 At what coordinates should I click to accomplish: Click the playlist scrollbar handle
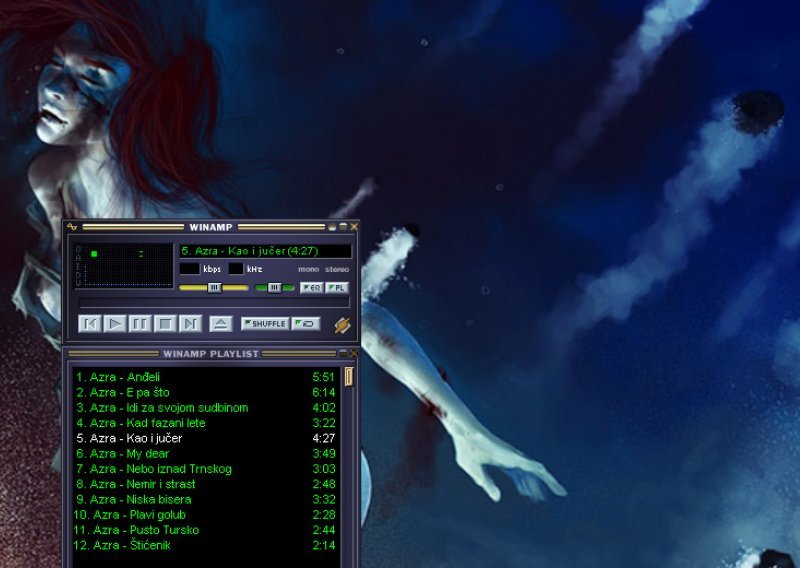click(349, 377)
